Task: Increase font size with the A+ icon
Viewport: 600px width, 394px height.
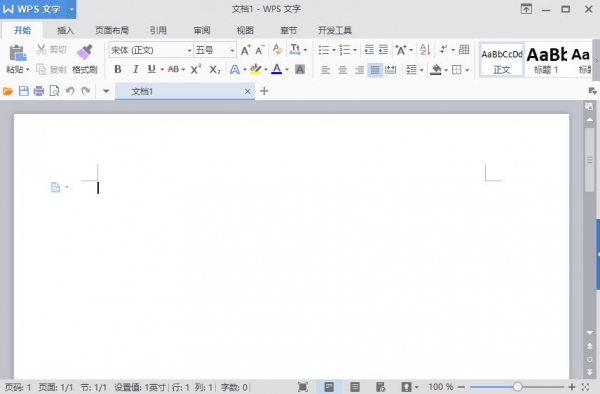Action: (x=245, y=50)
